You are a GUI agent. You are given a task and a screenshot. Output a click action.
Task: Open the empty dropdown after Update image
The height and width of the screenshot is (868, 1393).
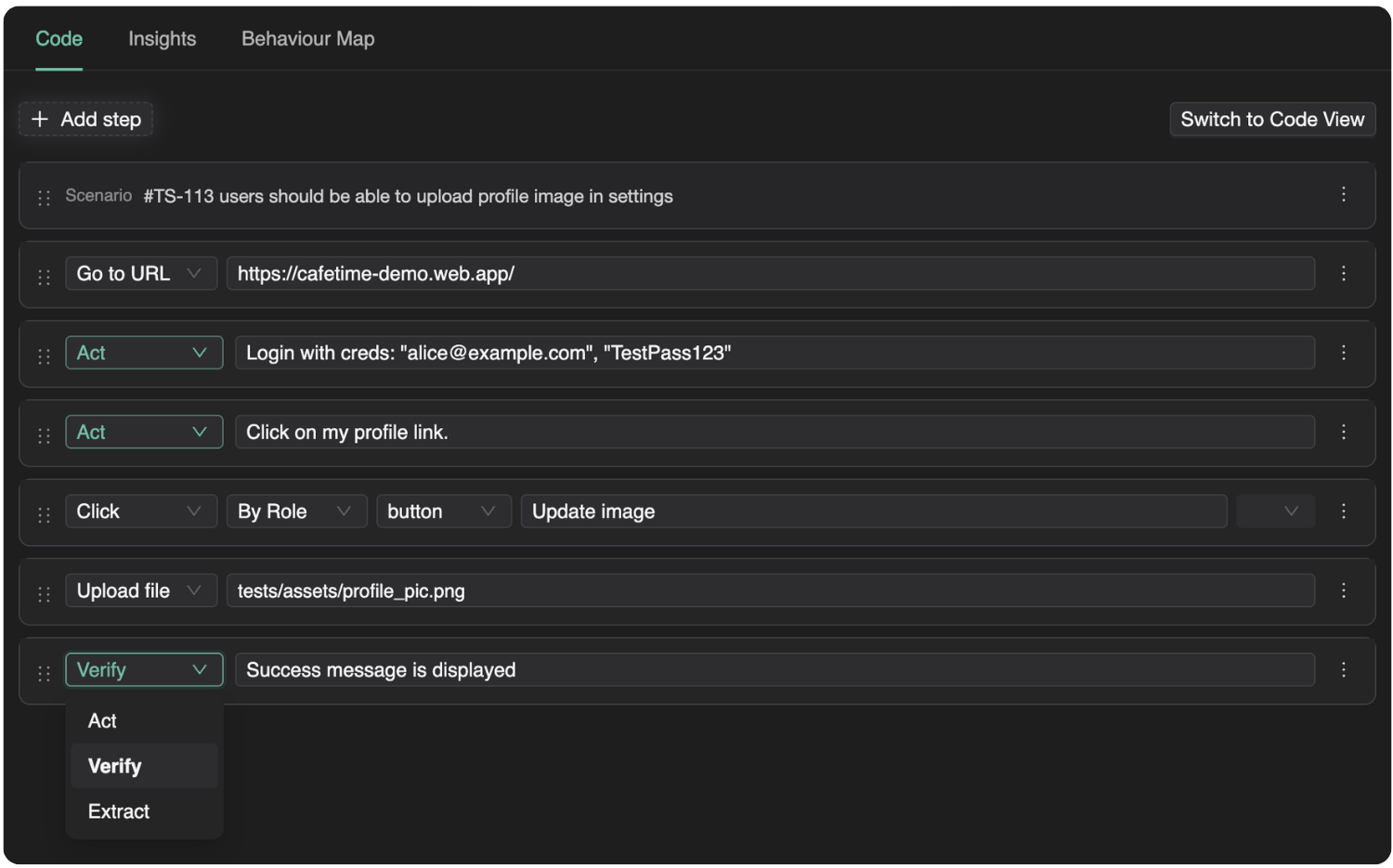(1275, 511)
